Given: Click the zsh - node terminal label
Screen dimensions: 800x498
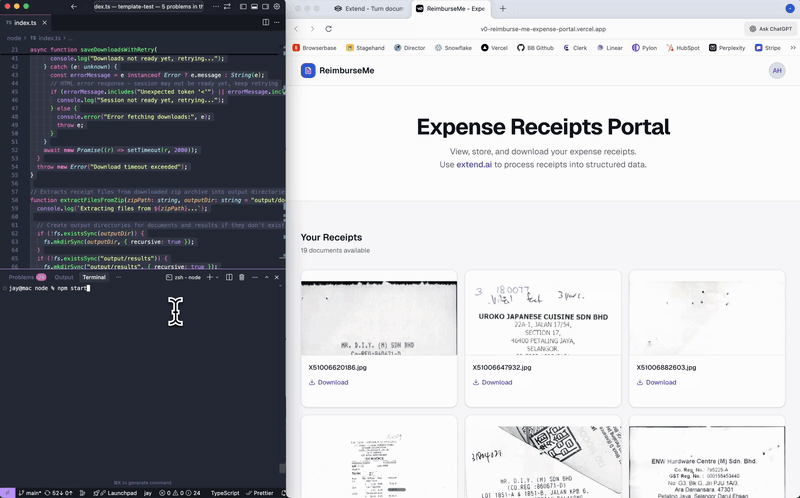Looking at the screenshot, I should (x=184, y=277).
